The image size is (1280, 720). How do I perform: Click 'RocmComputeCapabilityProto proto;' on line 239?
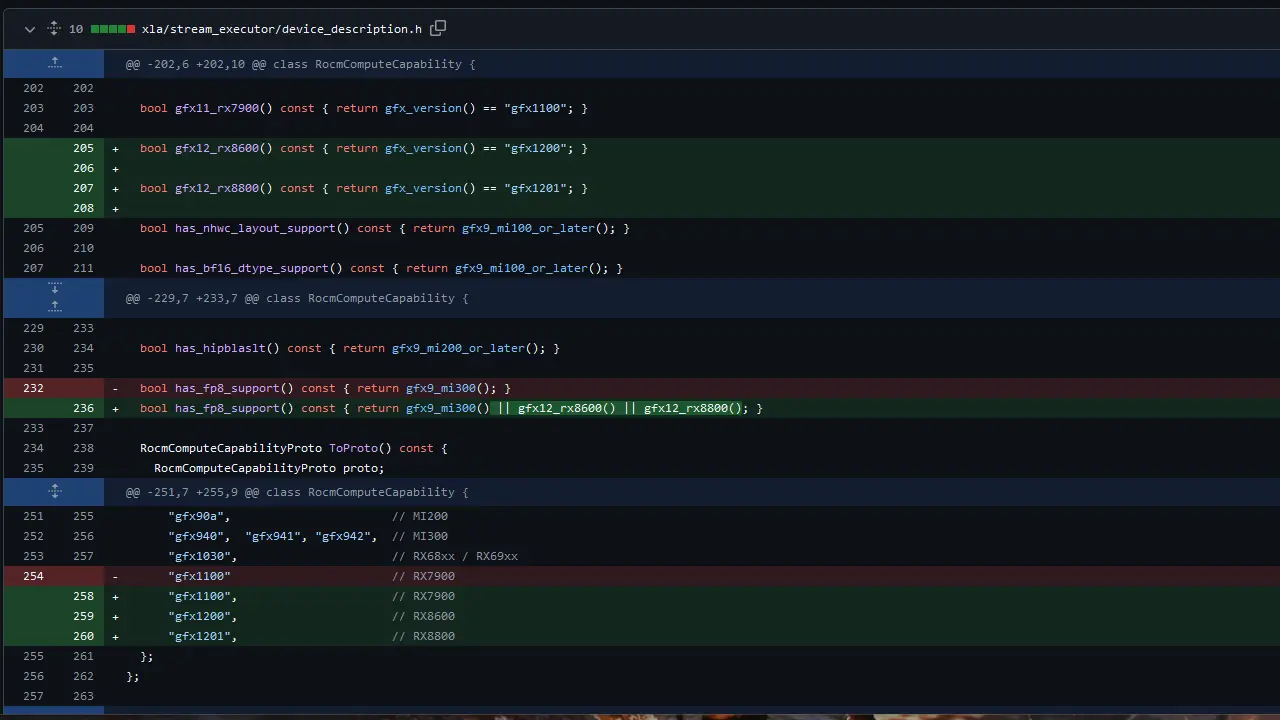[269, 468]
